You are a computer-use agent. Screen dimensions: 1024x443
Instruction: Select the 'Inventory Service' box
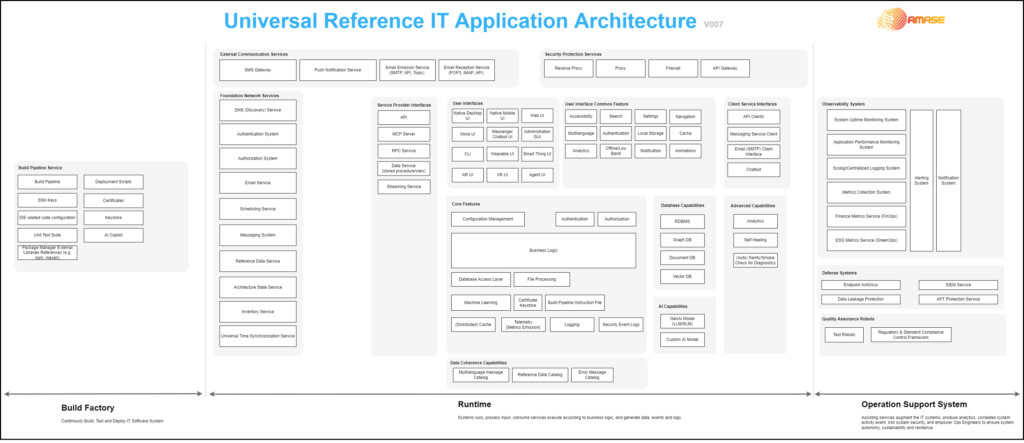(x=258, y=312)
